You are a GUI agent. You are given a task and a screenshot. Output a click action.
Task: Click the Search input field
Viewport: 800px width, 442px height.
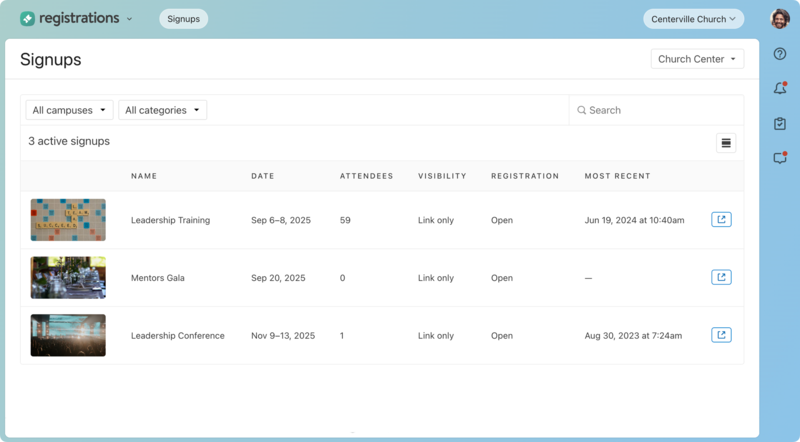click(656, 110)
